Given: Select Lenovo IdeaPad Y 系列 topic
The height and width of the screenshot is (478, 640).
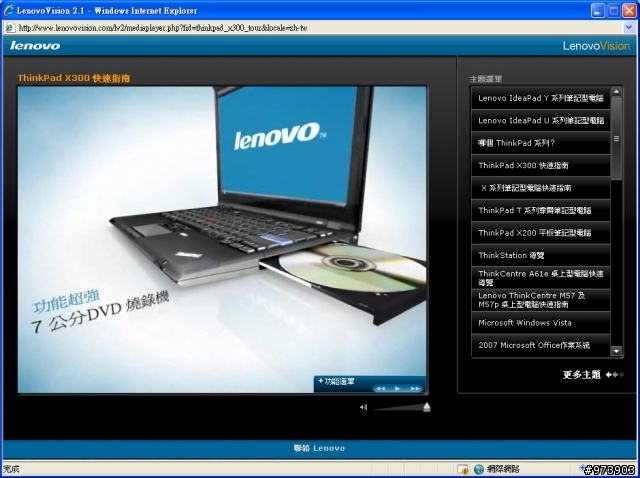Looking at the screenshot, I should click(x=540, y=98).
